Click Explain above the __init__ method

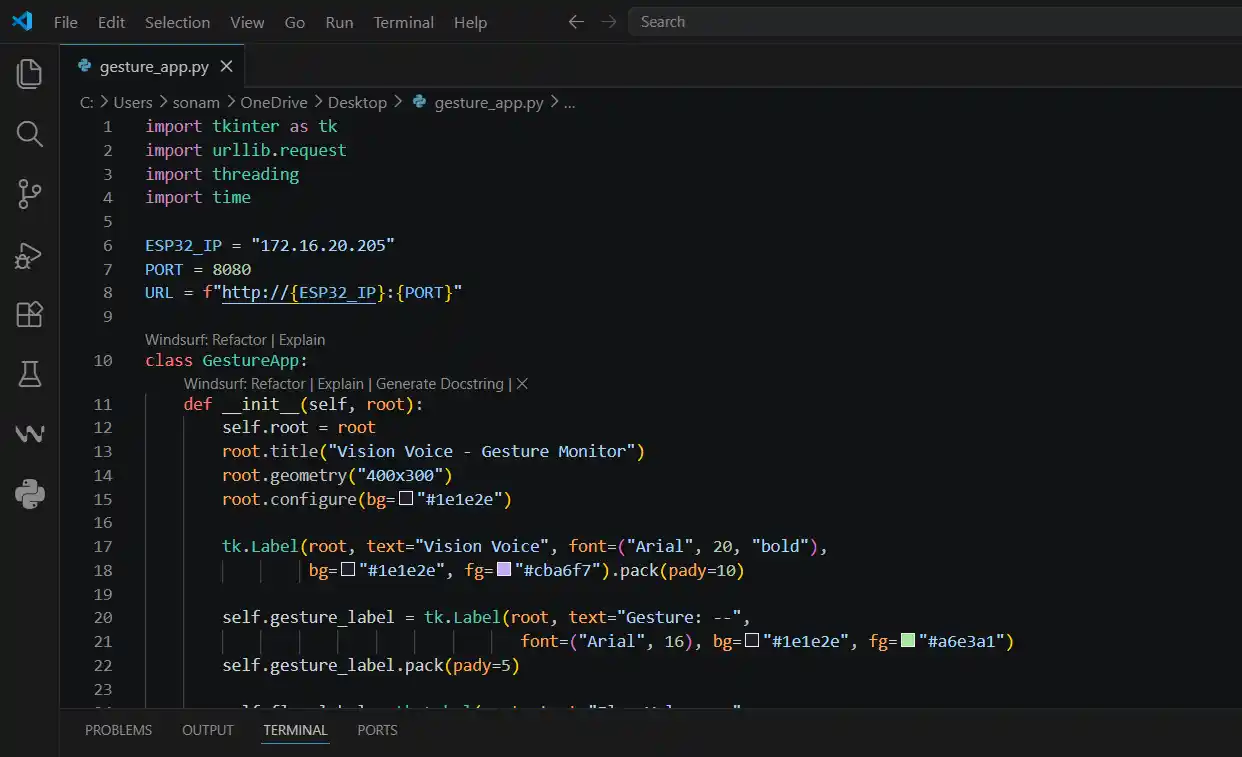click(x=341, y=383)
